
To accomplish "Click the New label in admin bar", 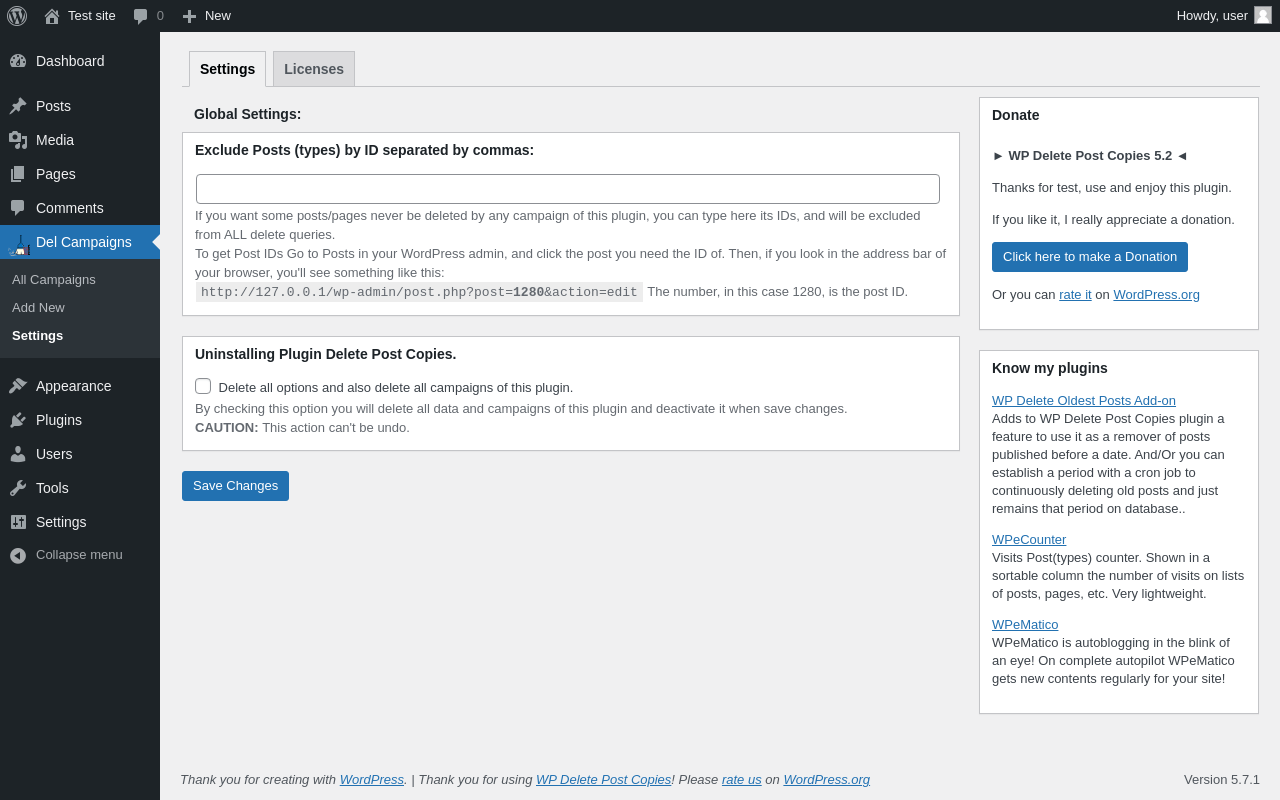I will coord(218,16).
